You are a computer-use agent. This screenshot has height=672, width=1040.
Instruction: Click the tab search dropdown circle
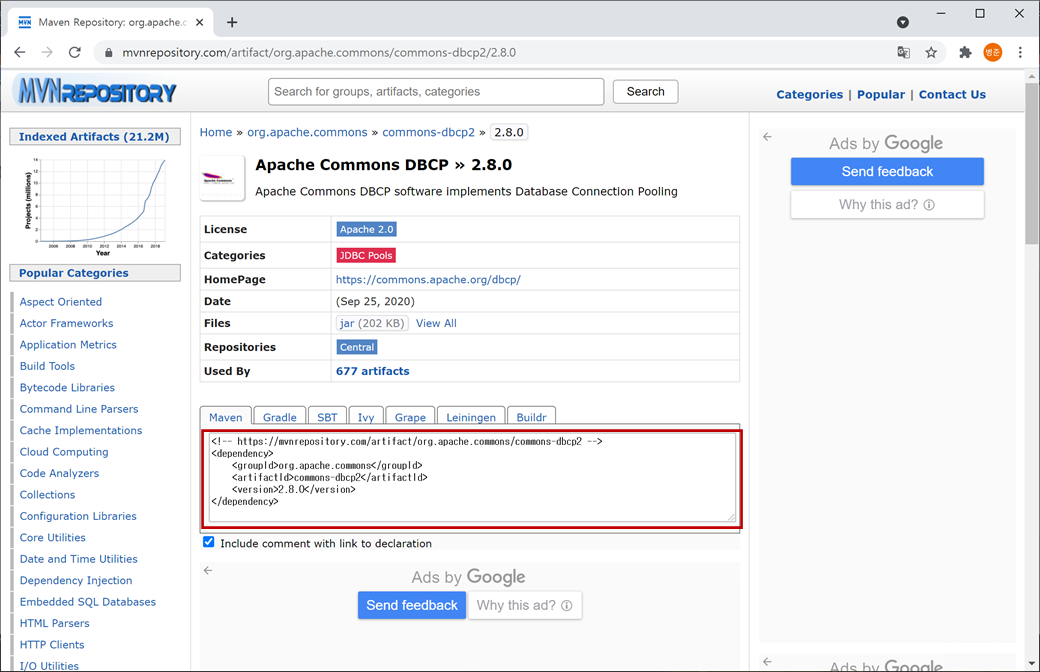pyautogui.click(x=903, y=23)
